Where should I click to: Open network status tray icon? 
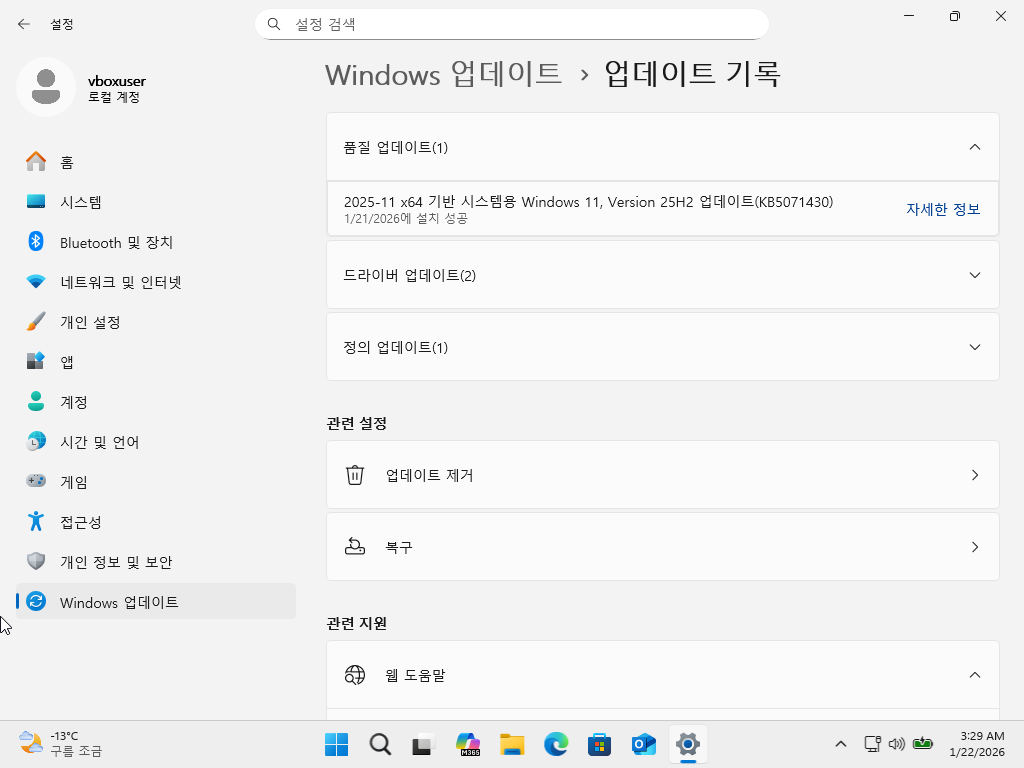tap(872, 744)
